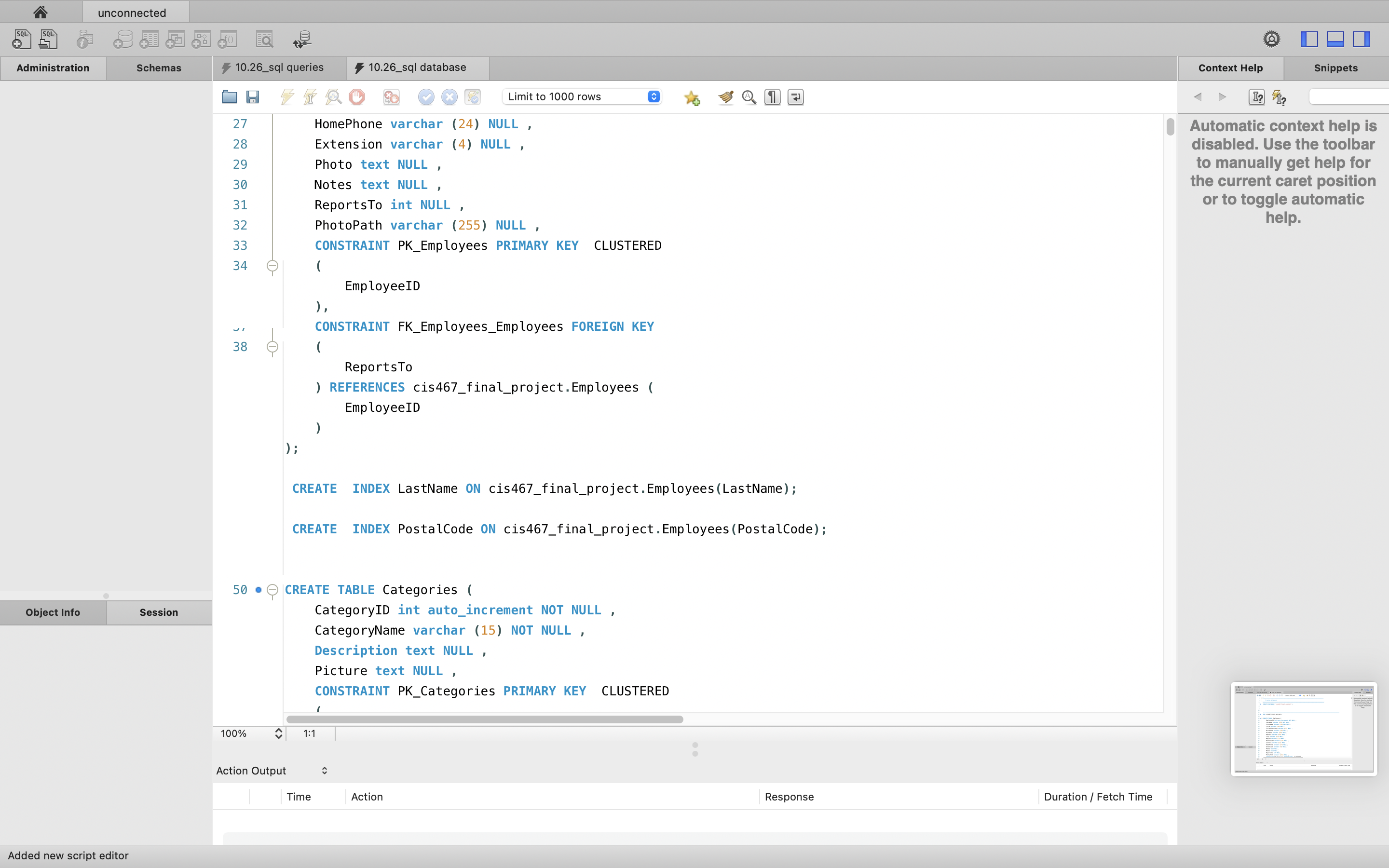The image size is (1389, 868).
Task: Beautify the SQL script with broom icon
Action: click(725, 97)
